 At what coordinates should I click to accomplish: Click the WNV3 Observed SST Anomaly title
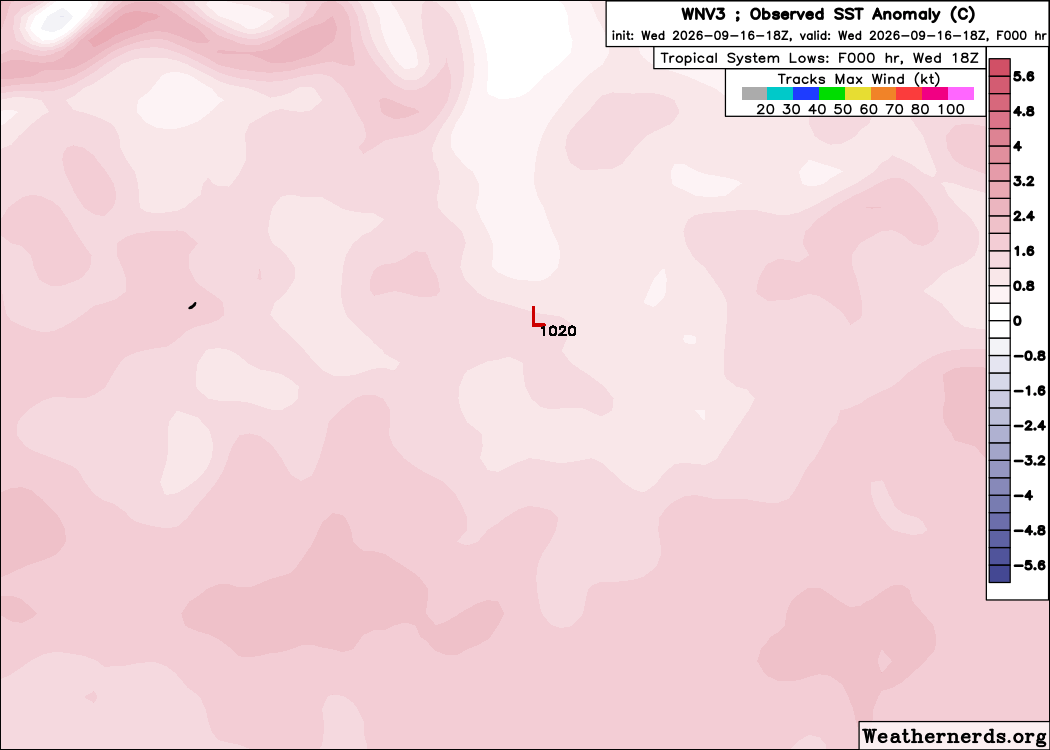pos(828,14)
